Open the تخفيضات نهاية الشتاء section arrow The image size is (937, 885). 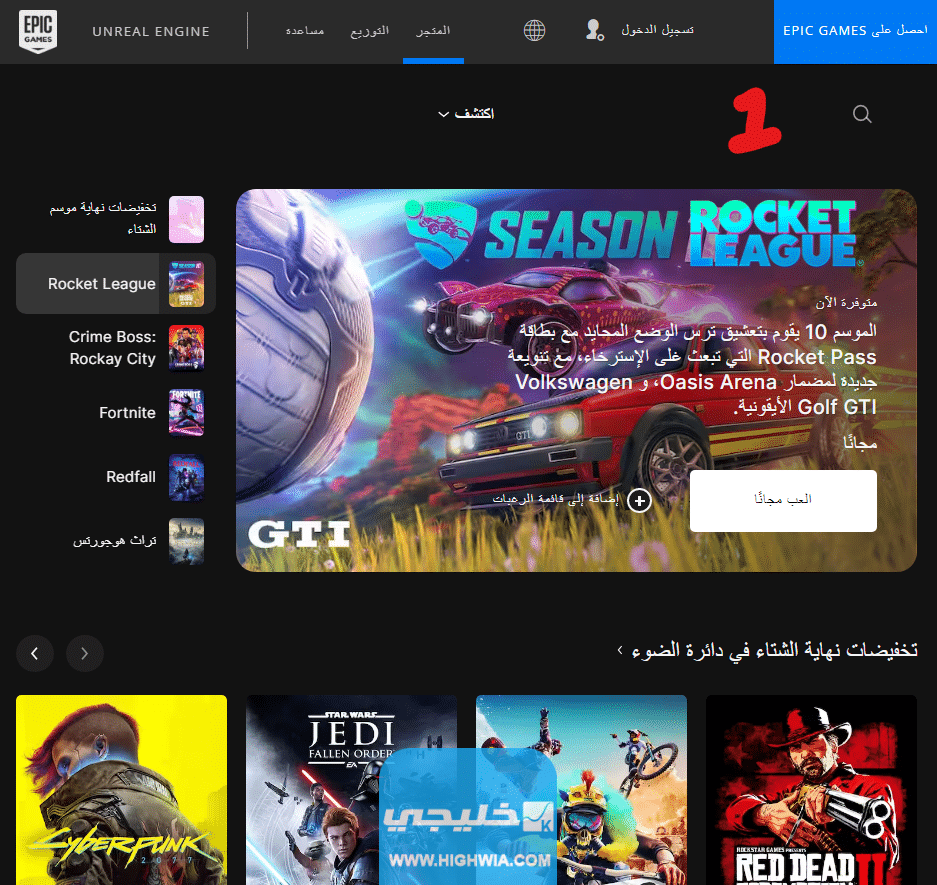(x=620, y=649)
